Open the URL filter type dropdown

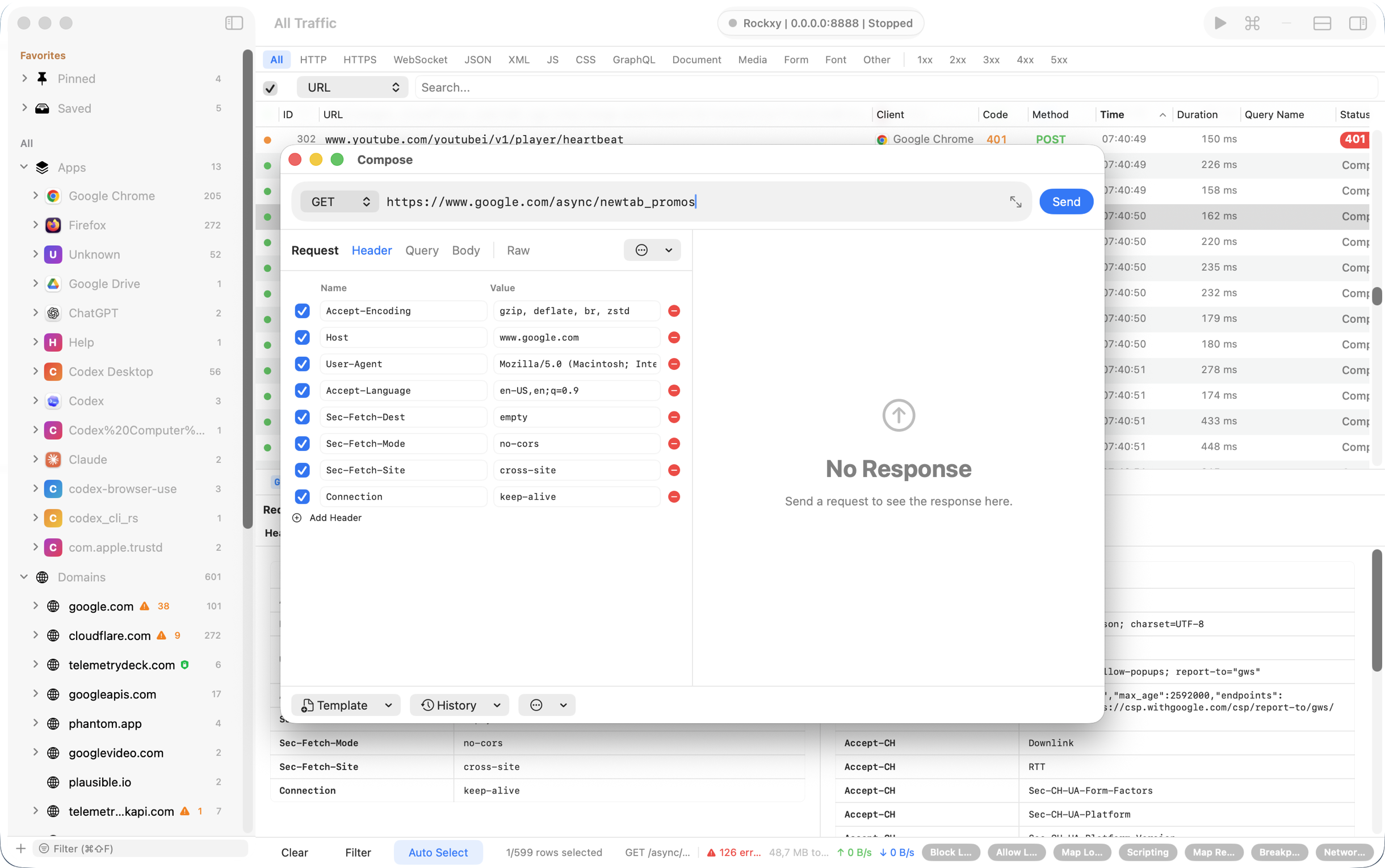tap(352, 87)
